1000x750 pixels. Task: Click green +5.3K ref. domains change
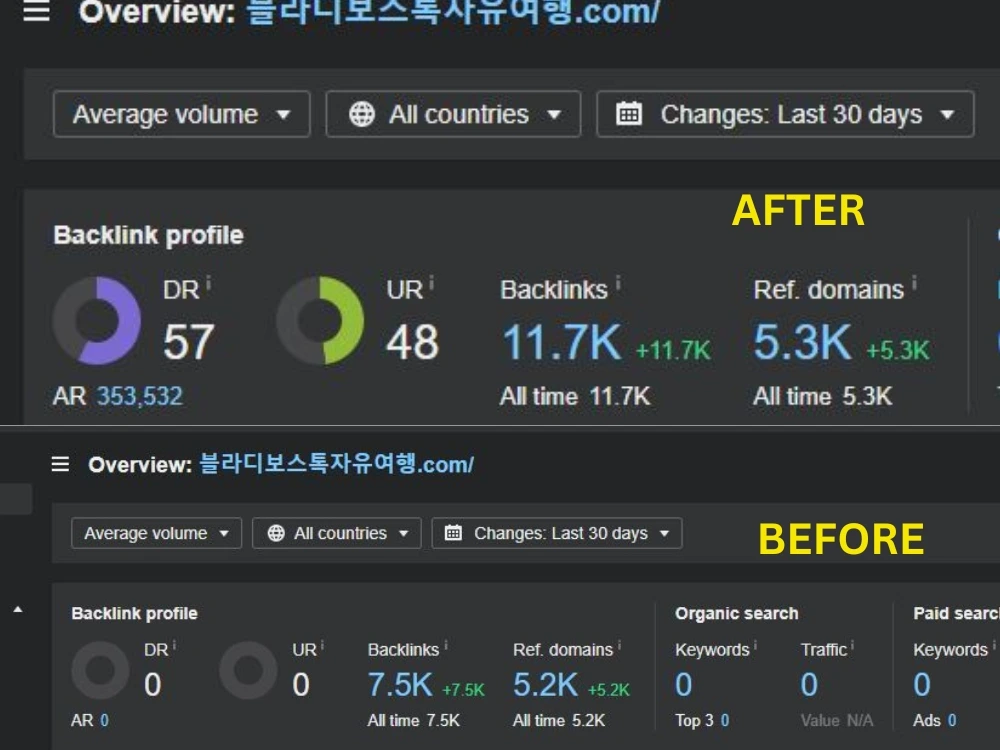tap(898, 350)
